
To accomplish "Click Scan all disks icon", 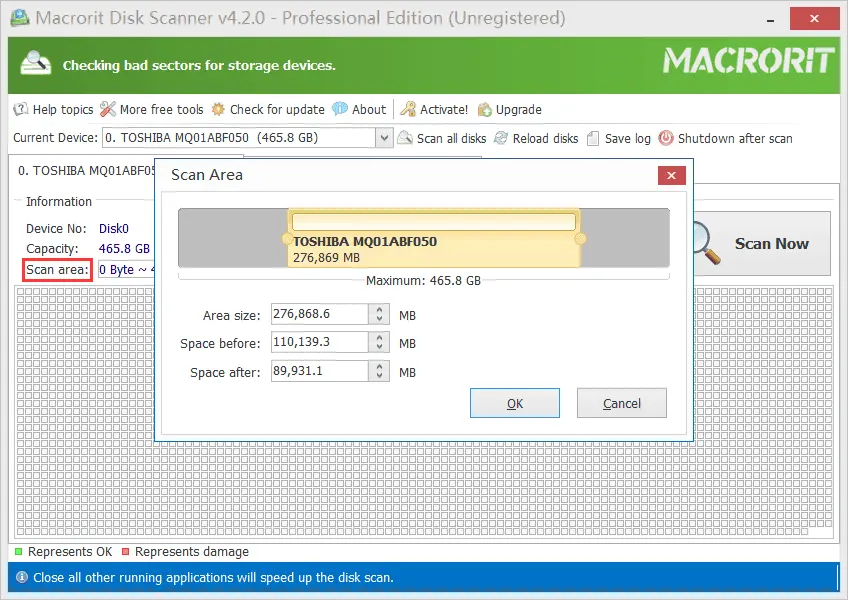I will click(x=405, y=138).
